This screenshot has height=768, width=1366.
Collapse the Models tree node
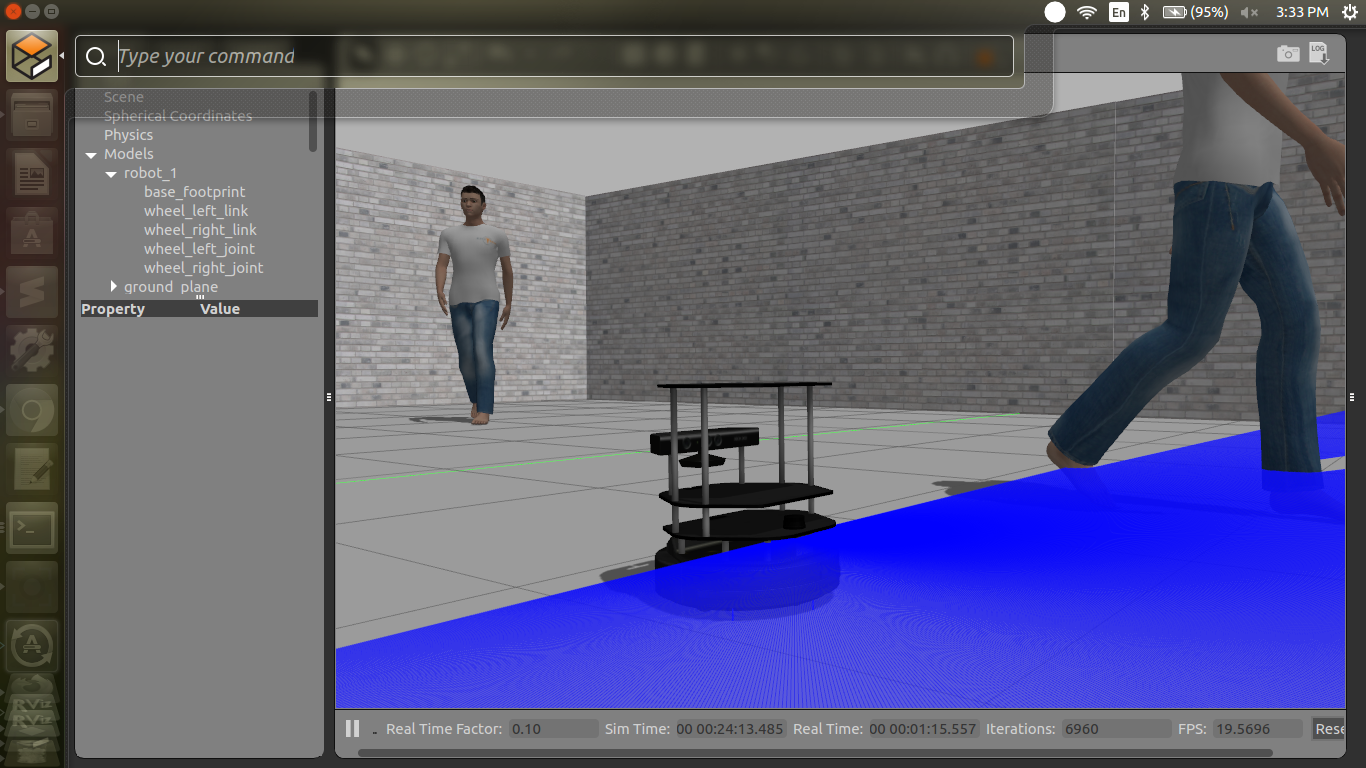pyautogui.click(x=91, y=155)
